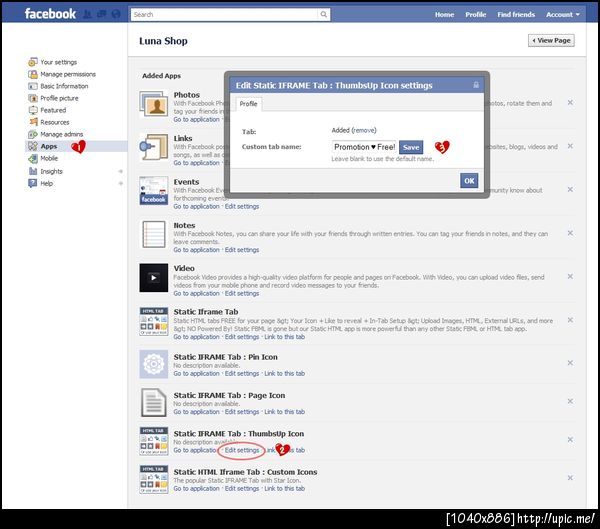600x529 pixels.
Task: Open Insights in sidebar
Action: tap(45, 171)
